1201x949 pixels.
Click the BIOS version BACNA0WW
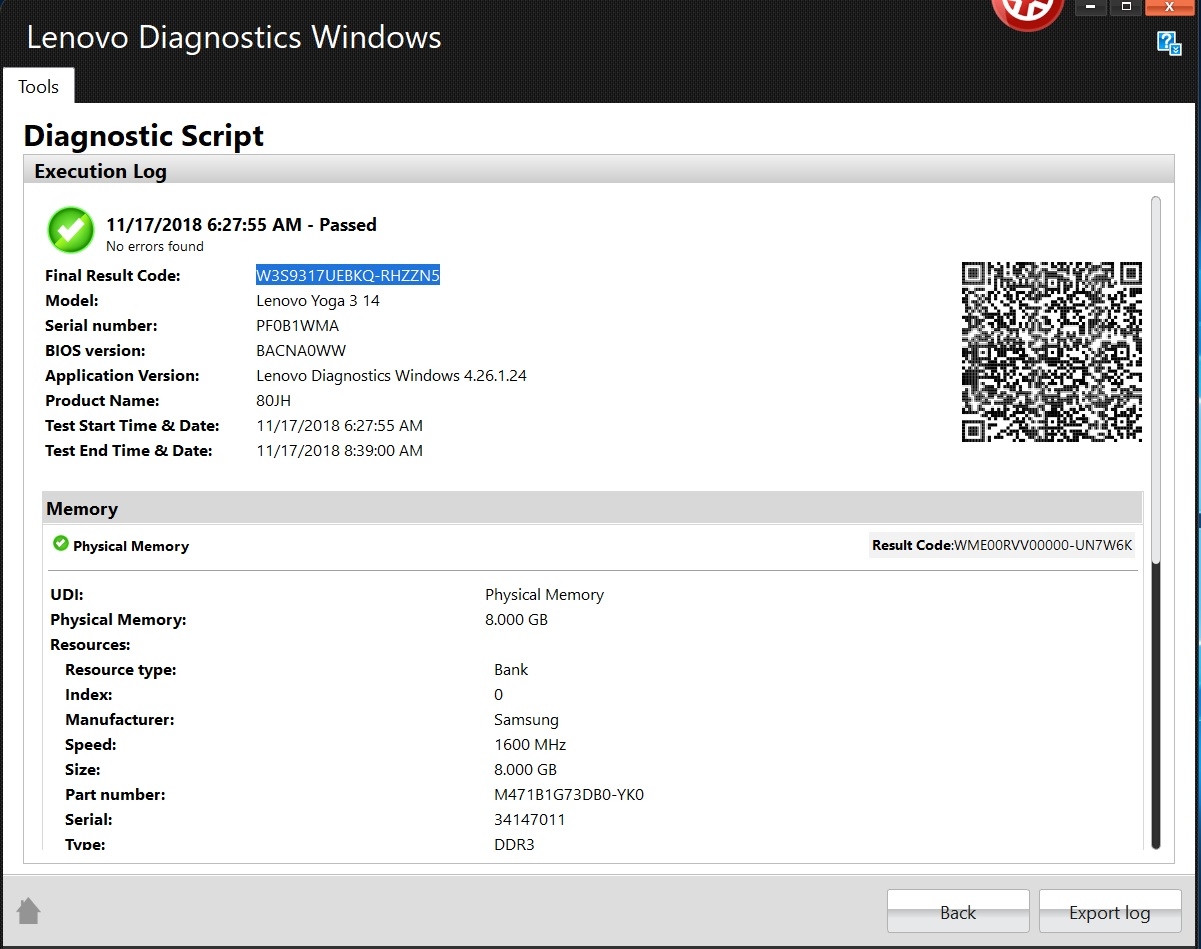click(x=301, y=350)
